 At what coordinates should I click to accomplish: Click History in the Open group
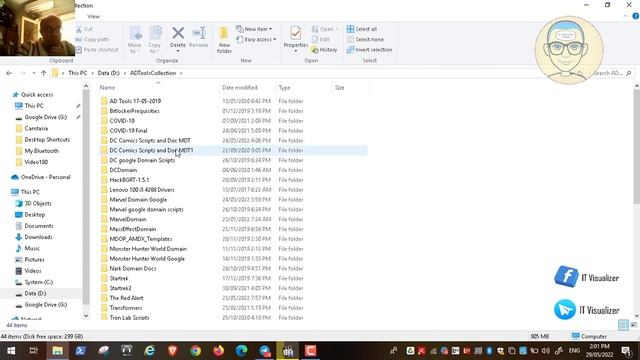coord(324,49)
